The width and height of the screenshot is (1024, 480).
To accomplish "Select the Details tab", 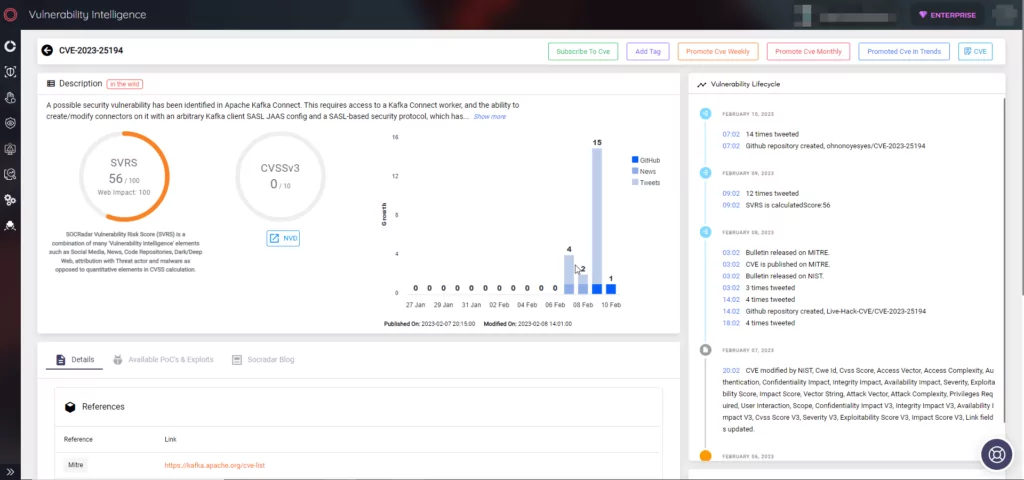I will coord(75,360).
